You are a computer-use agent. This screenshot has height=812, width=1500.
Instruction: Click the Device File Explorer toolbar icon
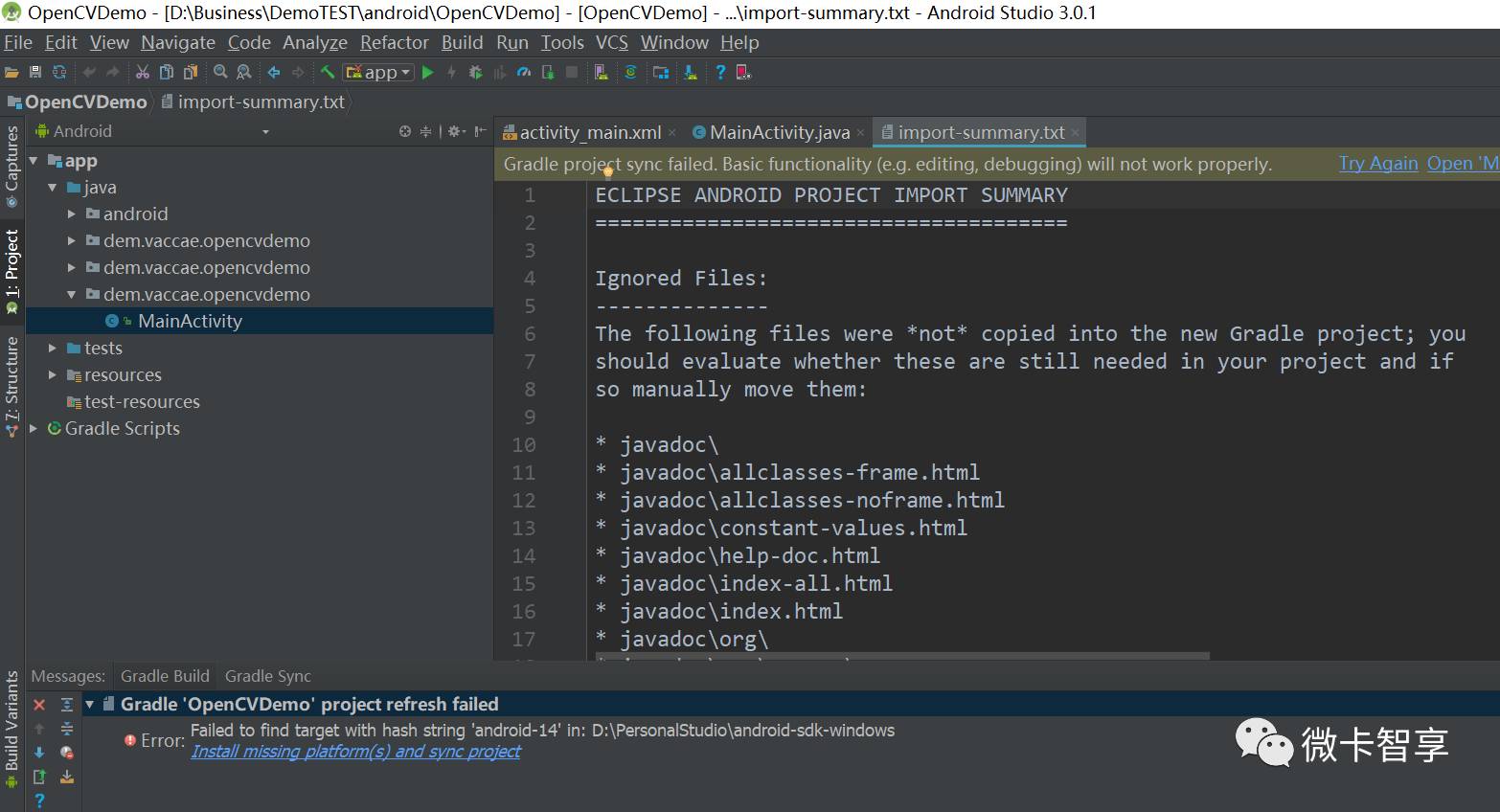pos(743,72)
